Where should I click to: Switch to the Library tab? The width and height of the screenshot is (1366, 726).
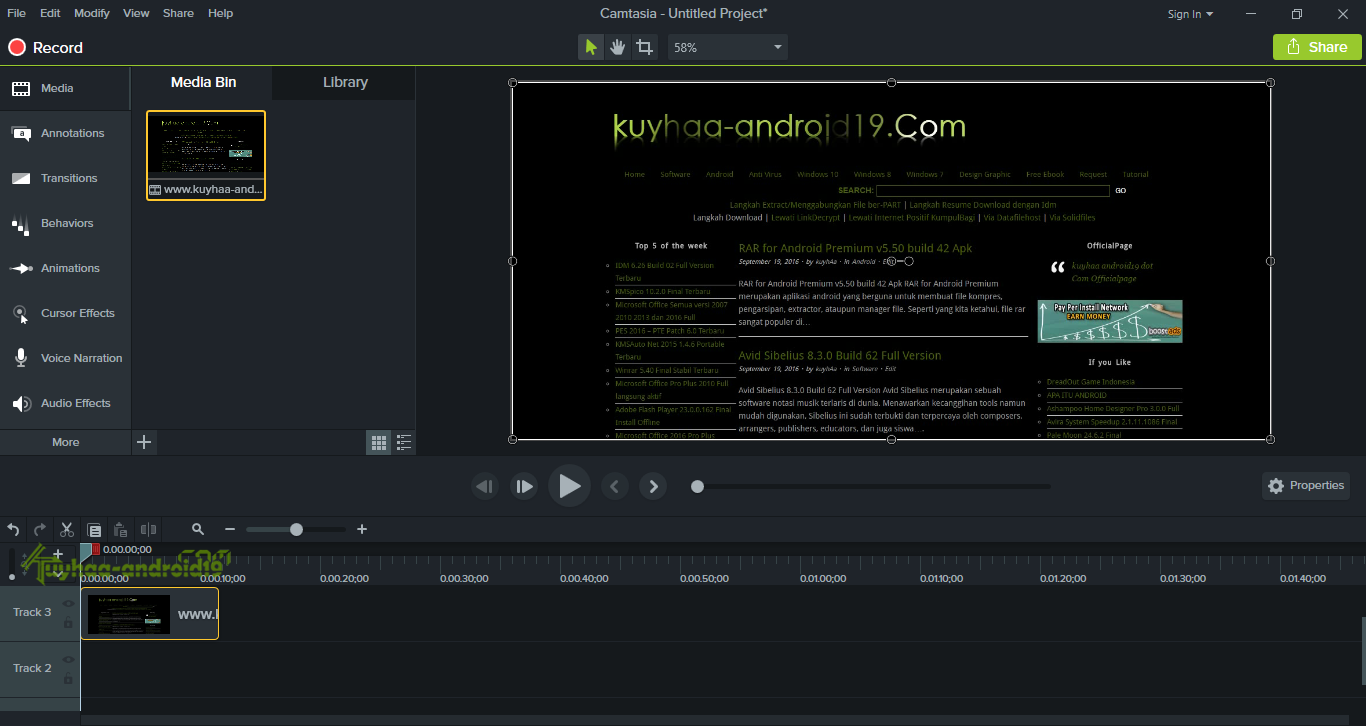(345, 82)
